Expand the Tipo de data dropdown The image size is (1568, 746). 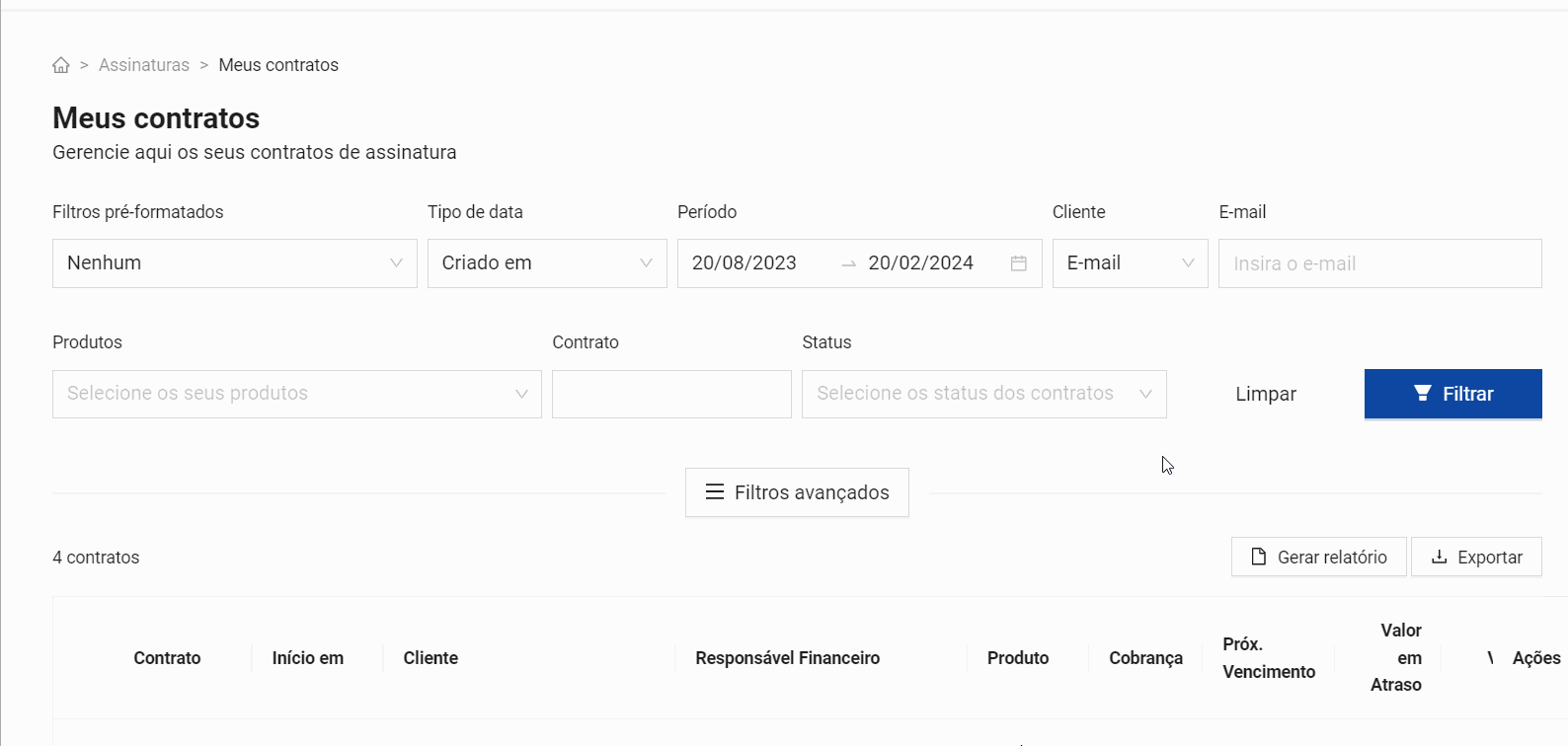[x=547, y=263]
